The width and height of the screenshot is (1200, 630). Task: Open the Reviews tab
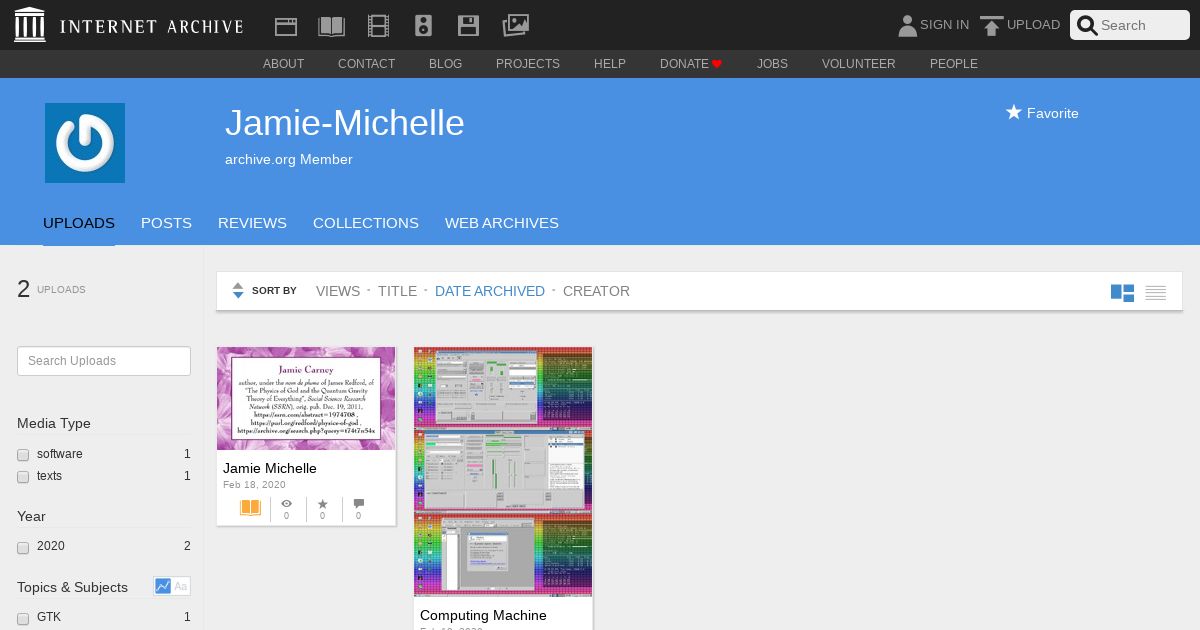point(252,223)
